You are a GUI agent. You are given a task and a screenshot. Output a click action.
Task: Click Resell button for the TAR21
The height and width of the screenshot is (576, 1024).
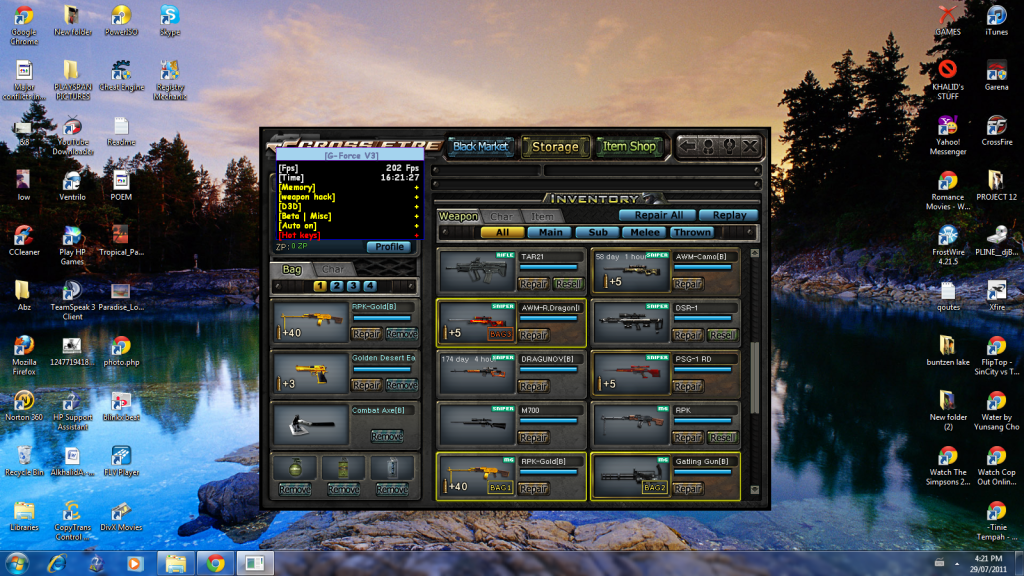click(x=569, y=284)
